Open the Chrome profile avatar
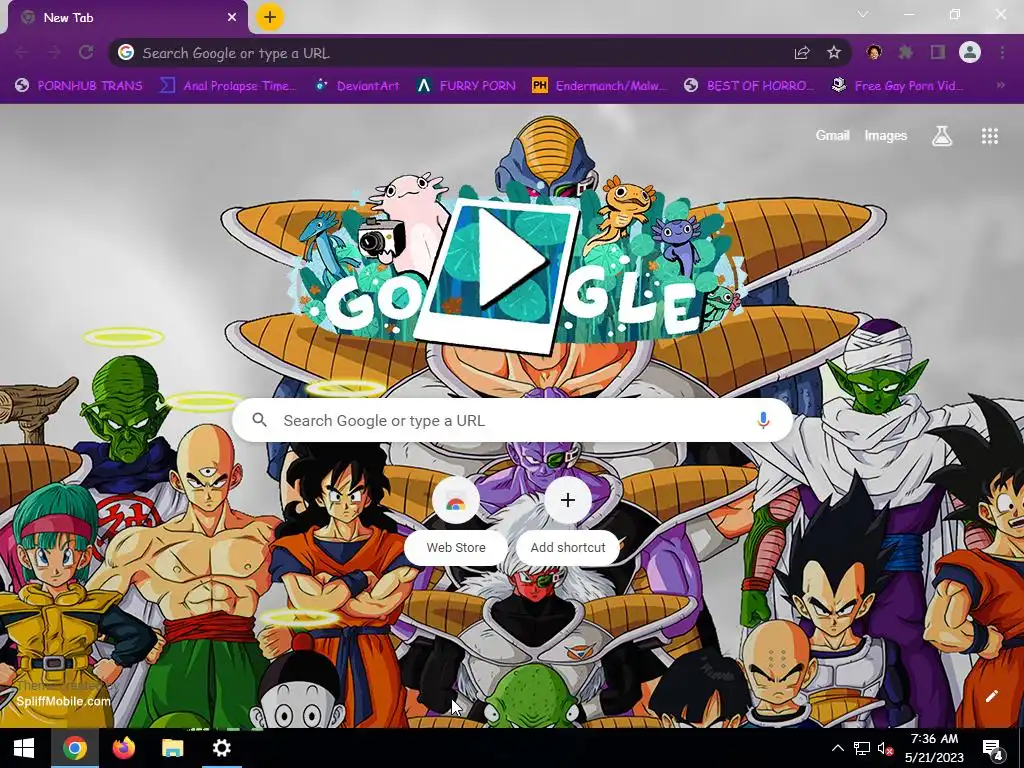Viewport: 1024px width, 768px height. click(x=970, y=52)
